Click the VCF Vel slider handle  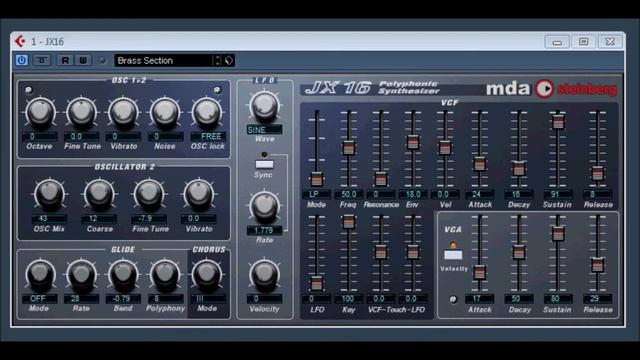(444, 147)
